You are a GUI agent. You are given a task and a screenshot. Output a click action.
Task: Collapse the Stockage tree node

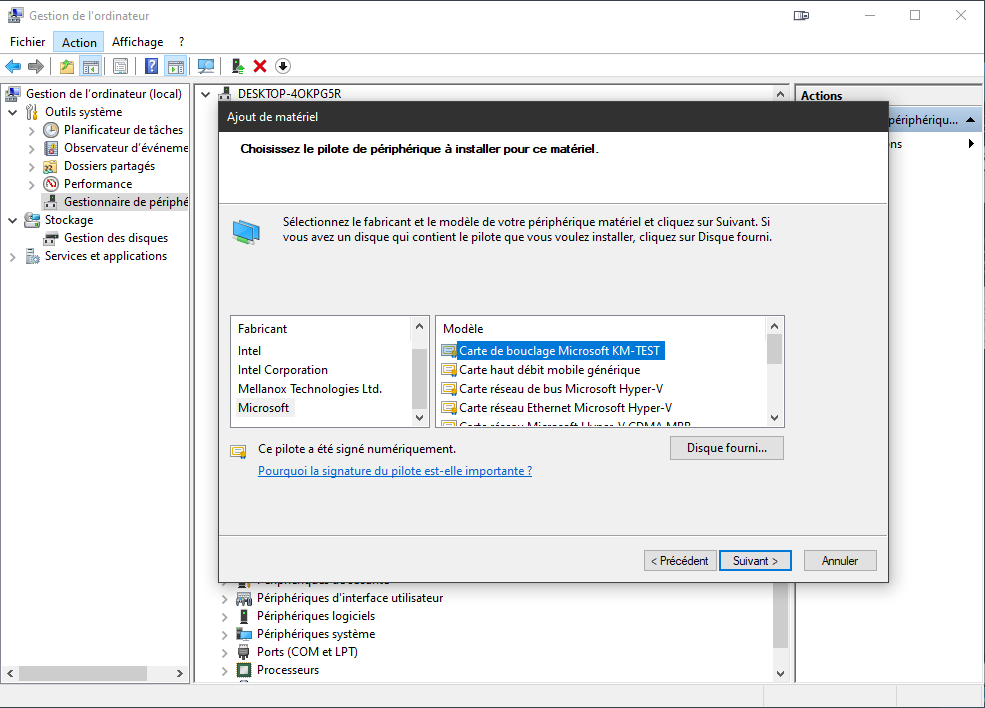point(13,221)
